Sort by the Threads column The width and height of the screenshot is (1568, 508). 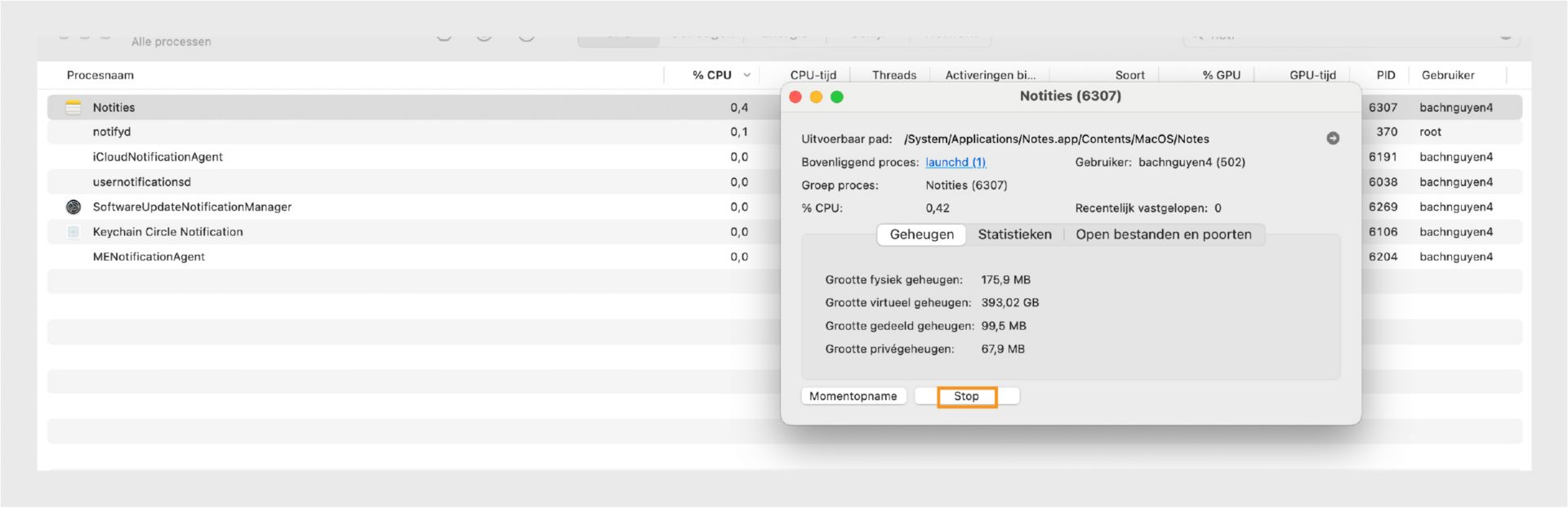click(x=894, y=75)
